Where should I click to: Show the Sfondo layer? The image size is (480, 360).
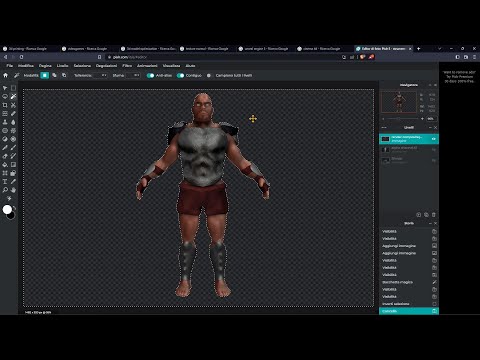pos(434,161)
